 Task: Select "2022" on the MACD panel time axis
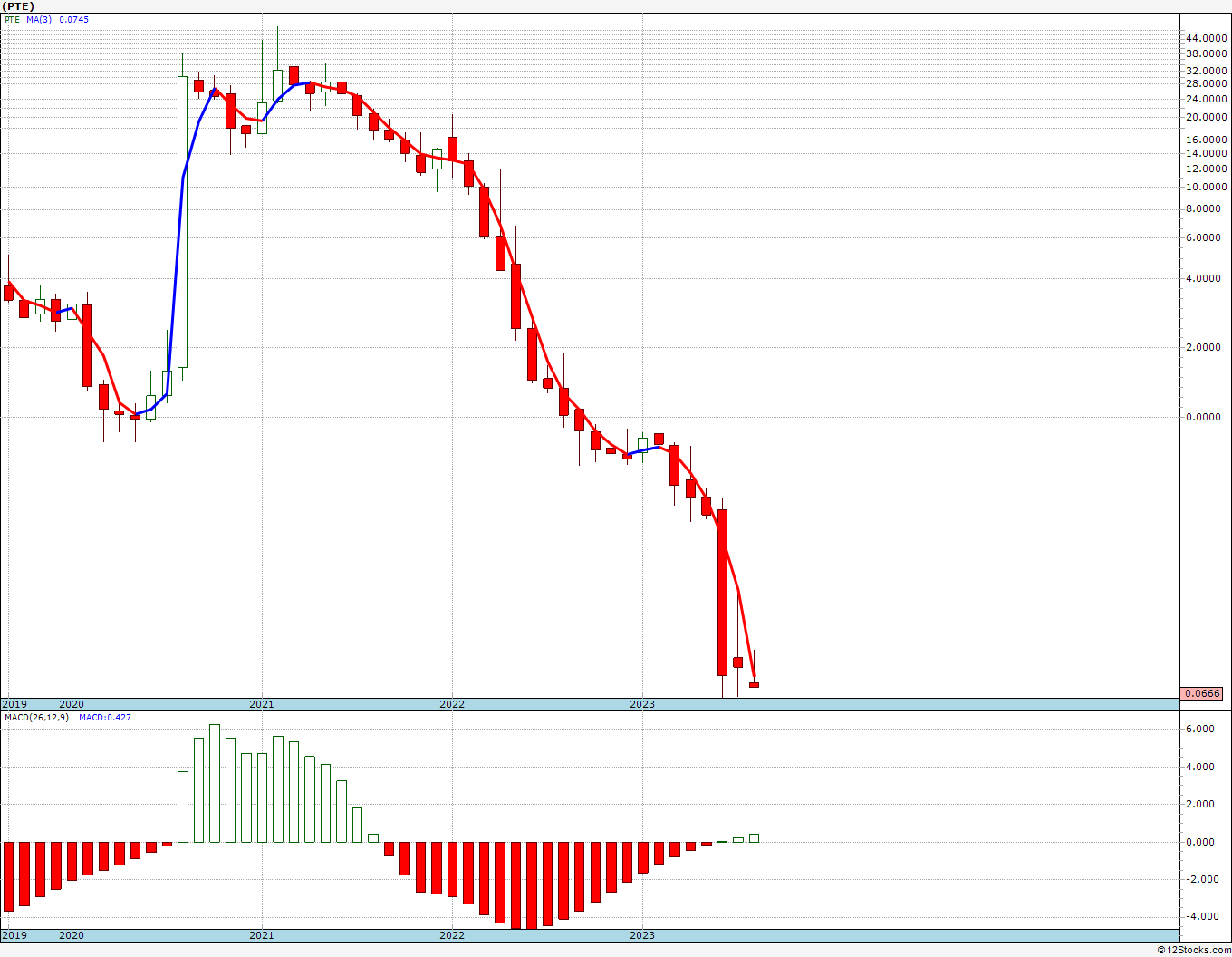click(x=452, y=935)
